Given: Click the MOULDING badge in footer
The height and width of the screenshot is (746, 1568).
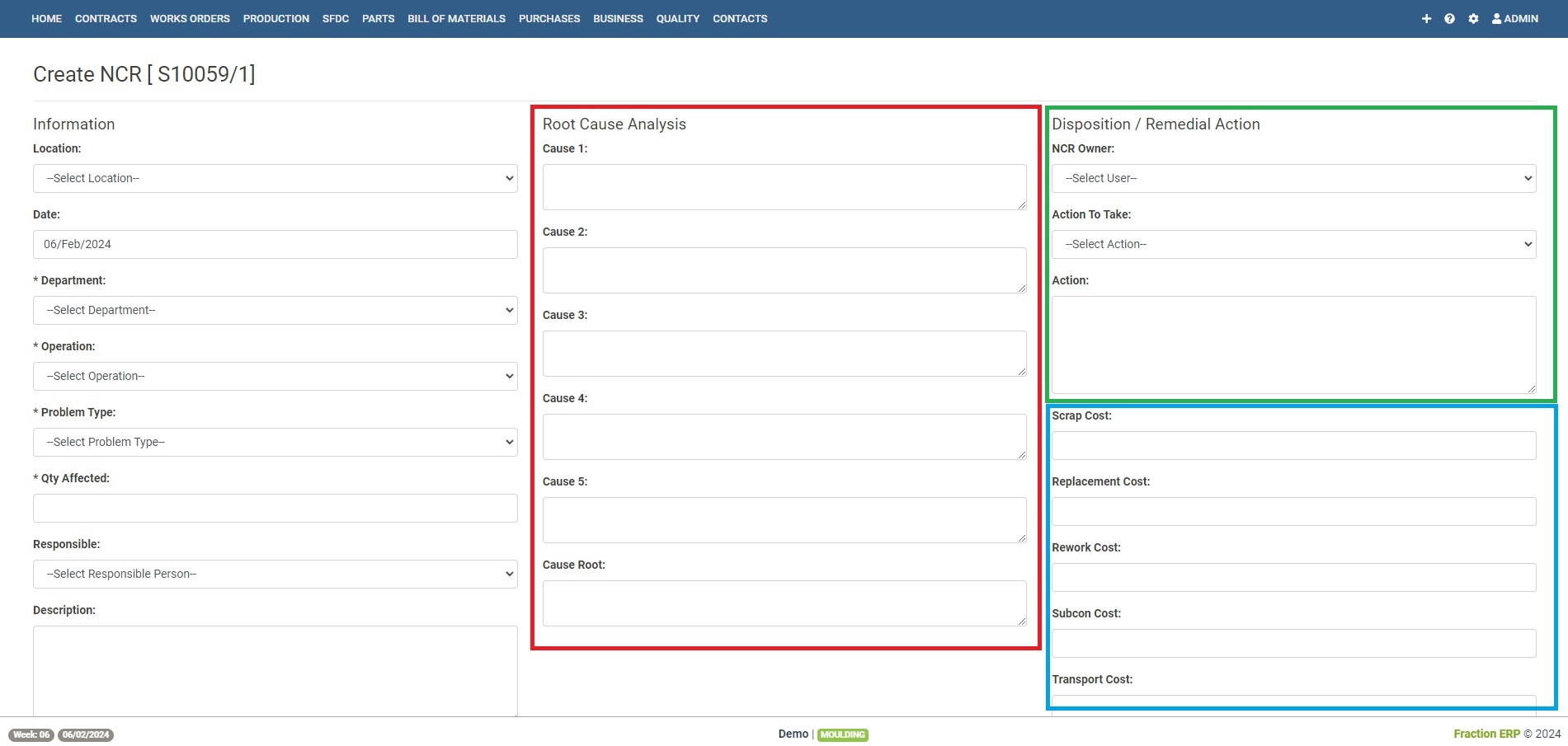Looking at the screenshot, I should (842, 734).
